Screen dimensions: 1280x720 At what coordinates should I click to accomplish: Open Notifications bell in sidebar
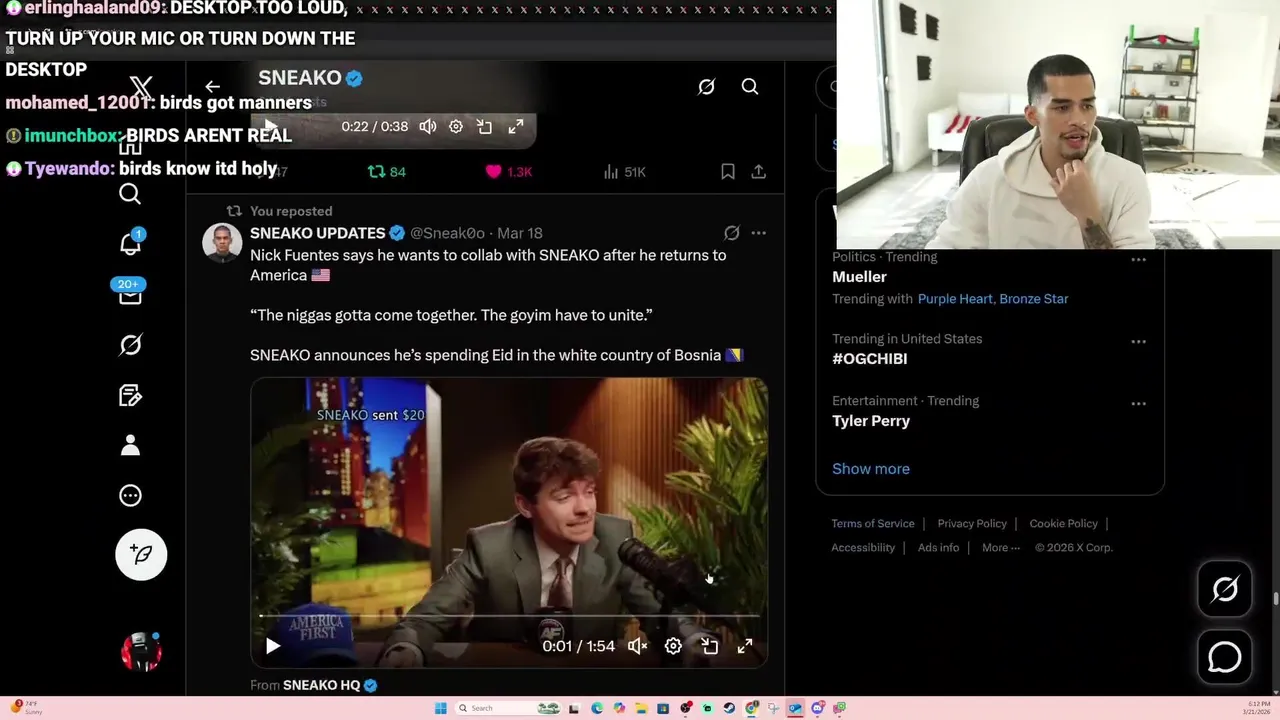(x=130, y=243)
